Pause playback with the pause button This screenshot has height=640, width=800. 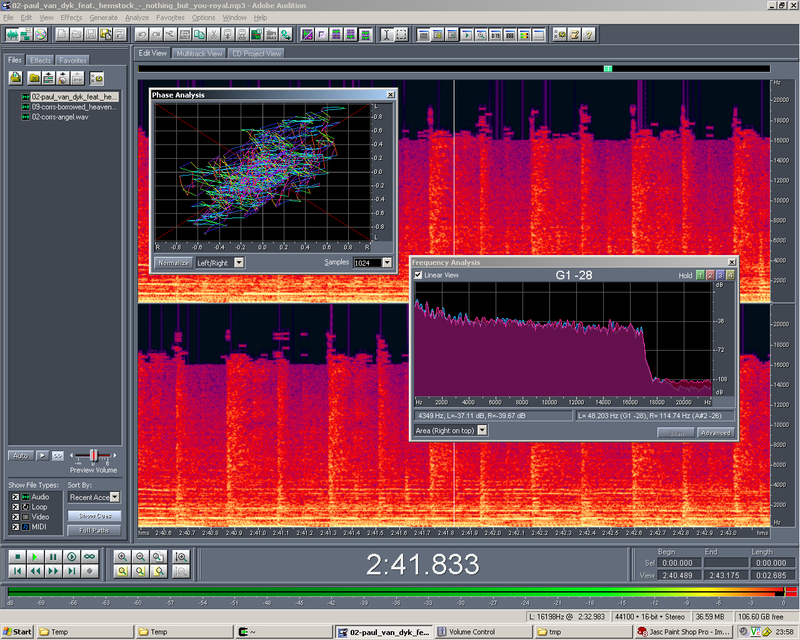(x=53, y=556)
